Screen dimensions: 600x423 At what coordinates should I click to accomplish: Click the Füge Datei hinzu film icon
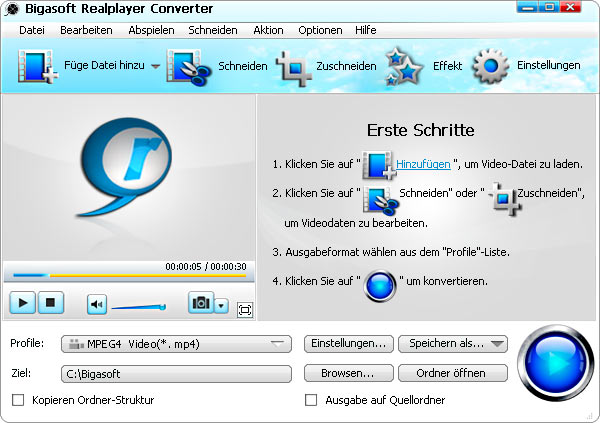click(37, 67)
